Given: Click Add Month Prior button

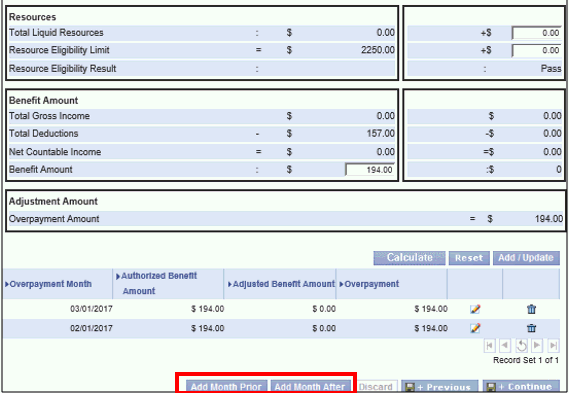Looking at the screenshot, I should [226, 386].
